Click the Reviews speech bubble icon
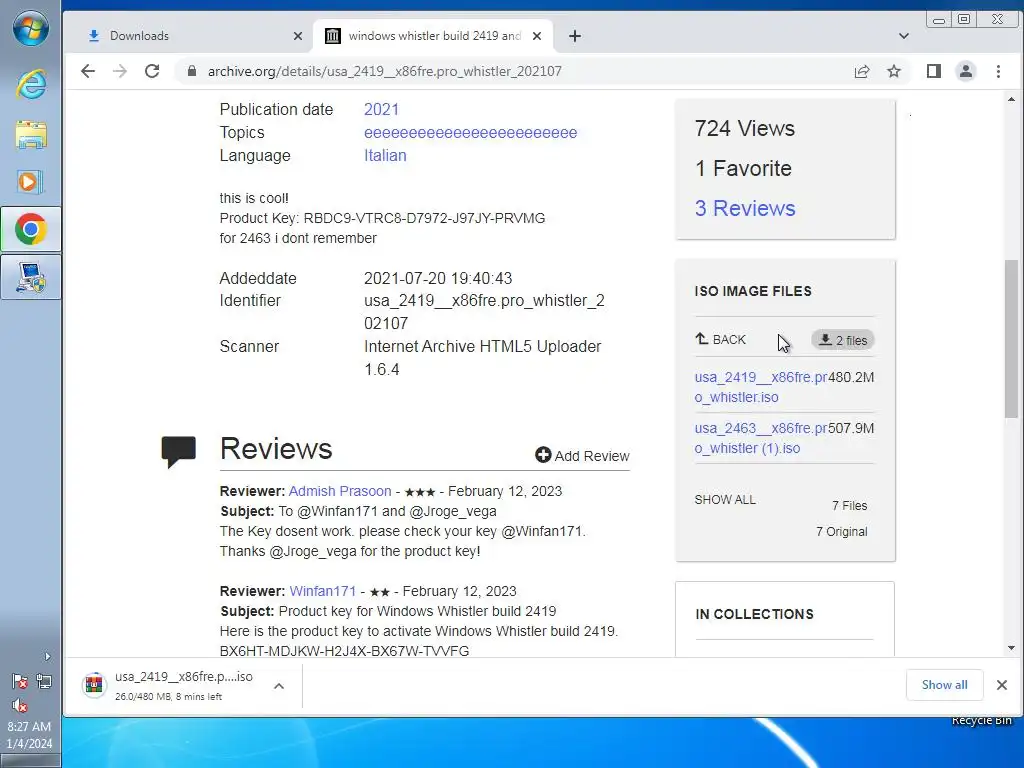This screenshot has width=1024, height=768. 178,451
